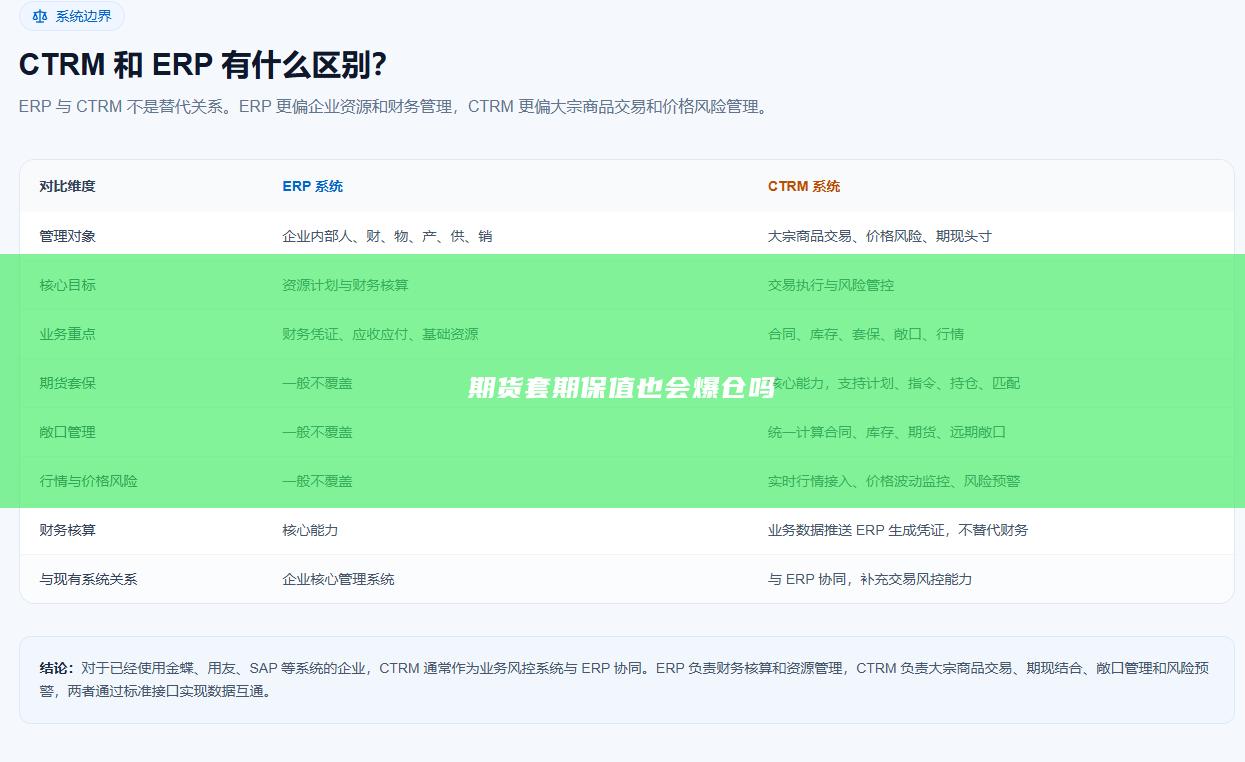This screenshot has height=762, width=1245.
Task: Click the conclusion paragraph mentioning 金蝶、用友、SAP
Action: click(625, 679)
